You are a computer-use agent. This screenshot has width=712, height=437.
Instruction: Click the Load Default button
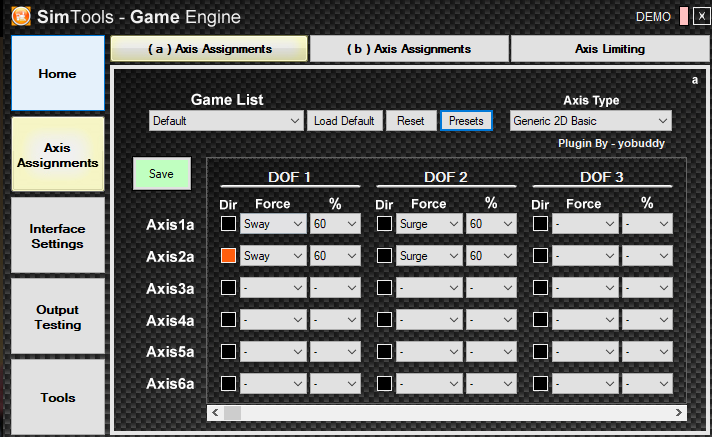pyautogui.click(x=344, y=121)
